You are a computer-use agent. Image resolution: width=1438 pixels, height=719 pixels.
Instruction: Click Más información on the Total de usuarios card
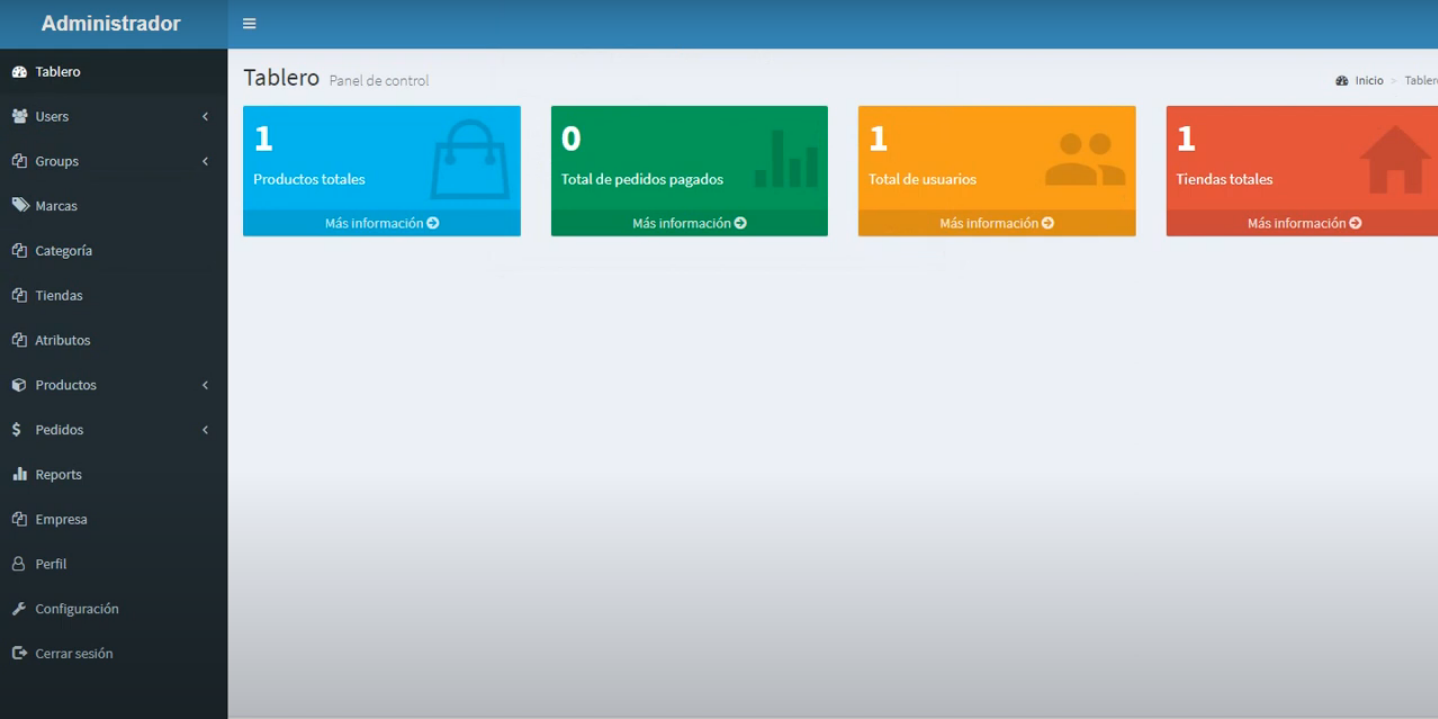coord(996,223)
